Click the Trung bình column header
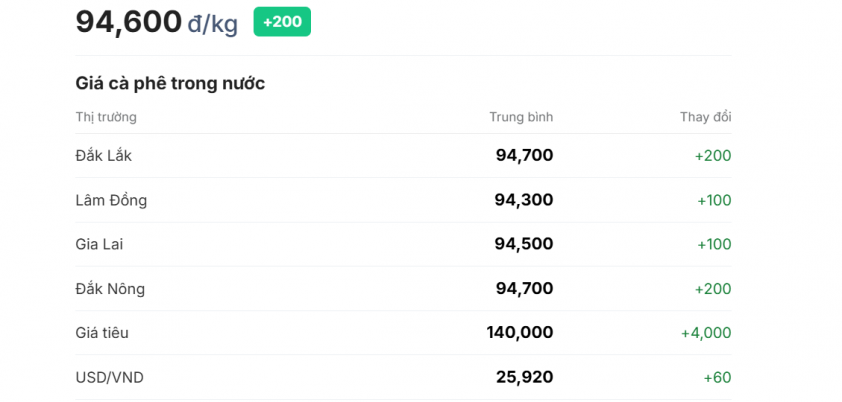Screen dimensions: 842x402 click(521, 117)
